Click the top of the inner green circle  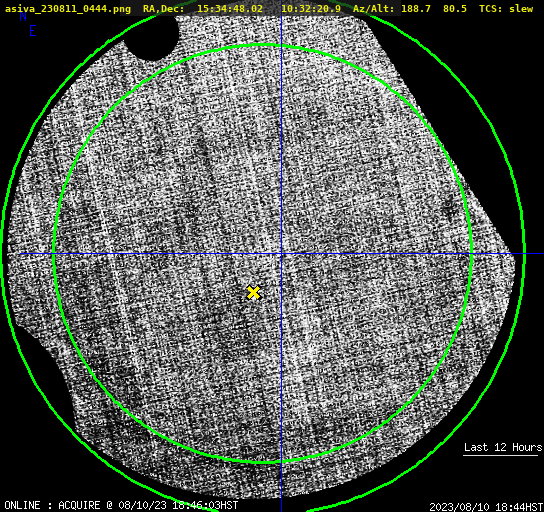(x=262, y=45)
